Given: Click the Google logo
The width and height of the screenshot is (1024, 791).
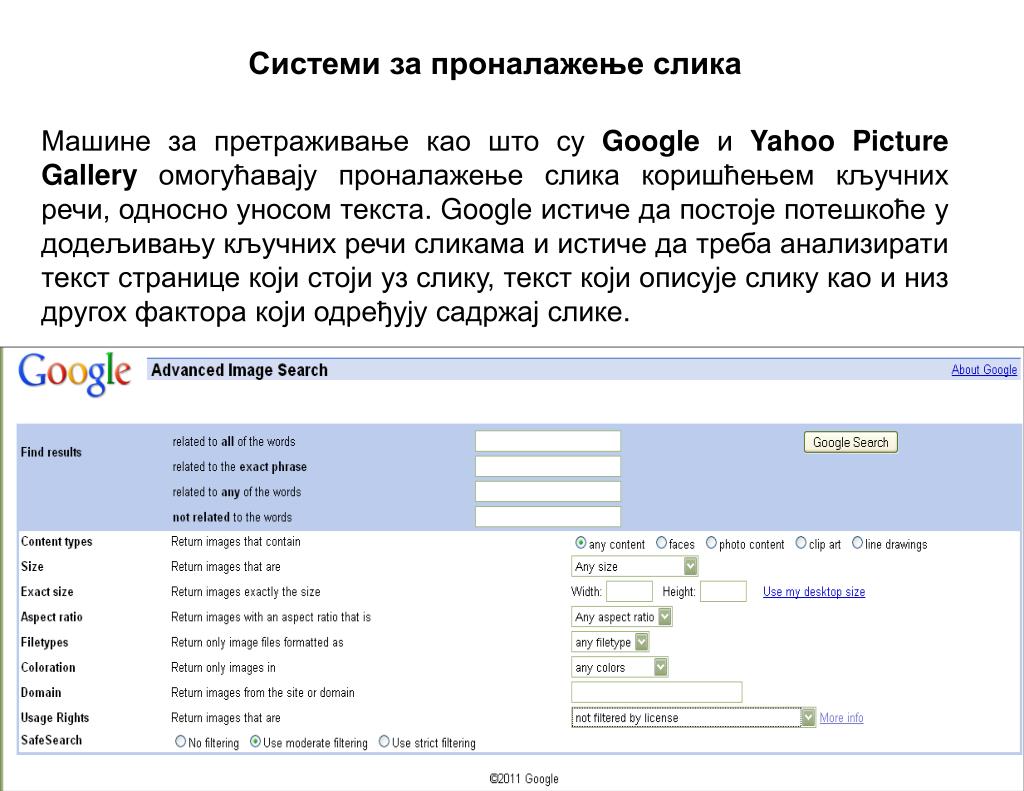Looking at the screenshot, I should click(x=74, y=373).
